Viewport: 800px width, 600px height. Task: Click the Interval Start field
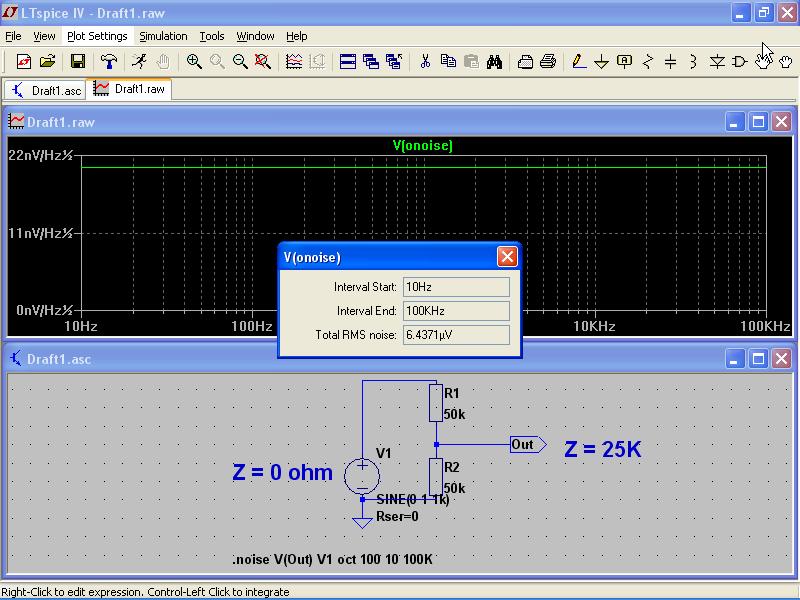pos(456,287)
